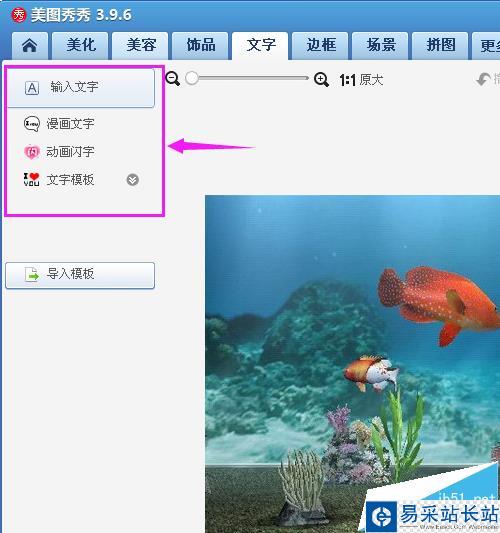Expand the 文字模板 chevron
Viewport: 500px width, 533px height.
tap(133, 180)
